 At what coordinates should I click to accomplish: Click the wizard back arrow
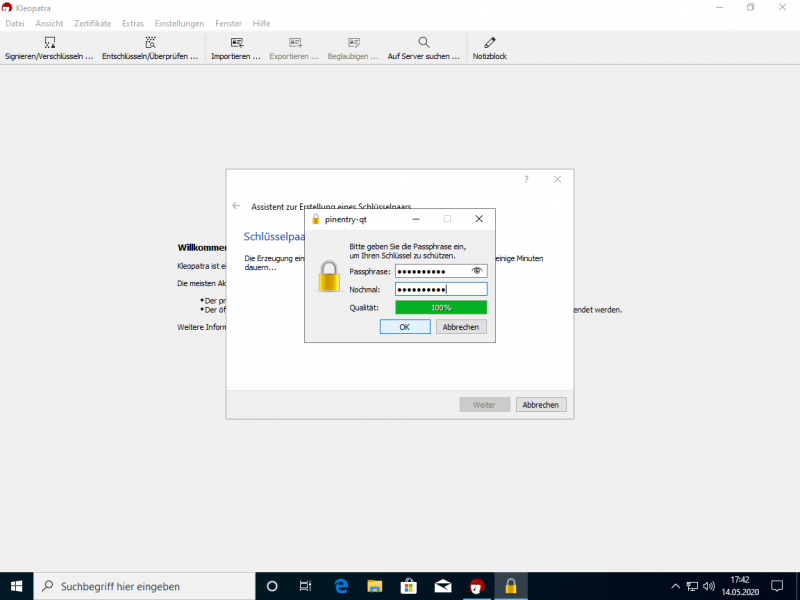click(x=236, y=206)
